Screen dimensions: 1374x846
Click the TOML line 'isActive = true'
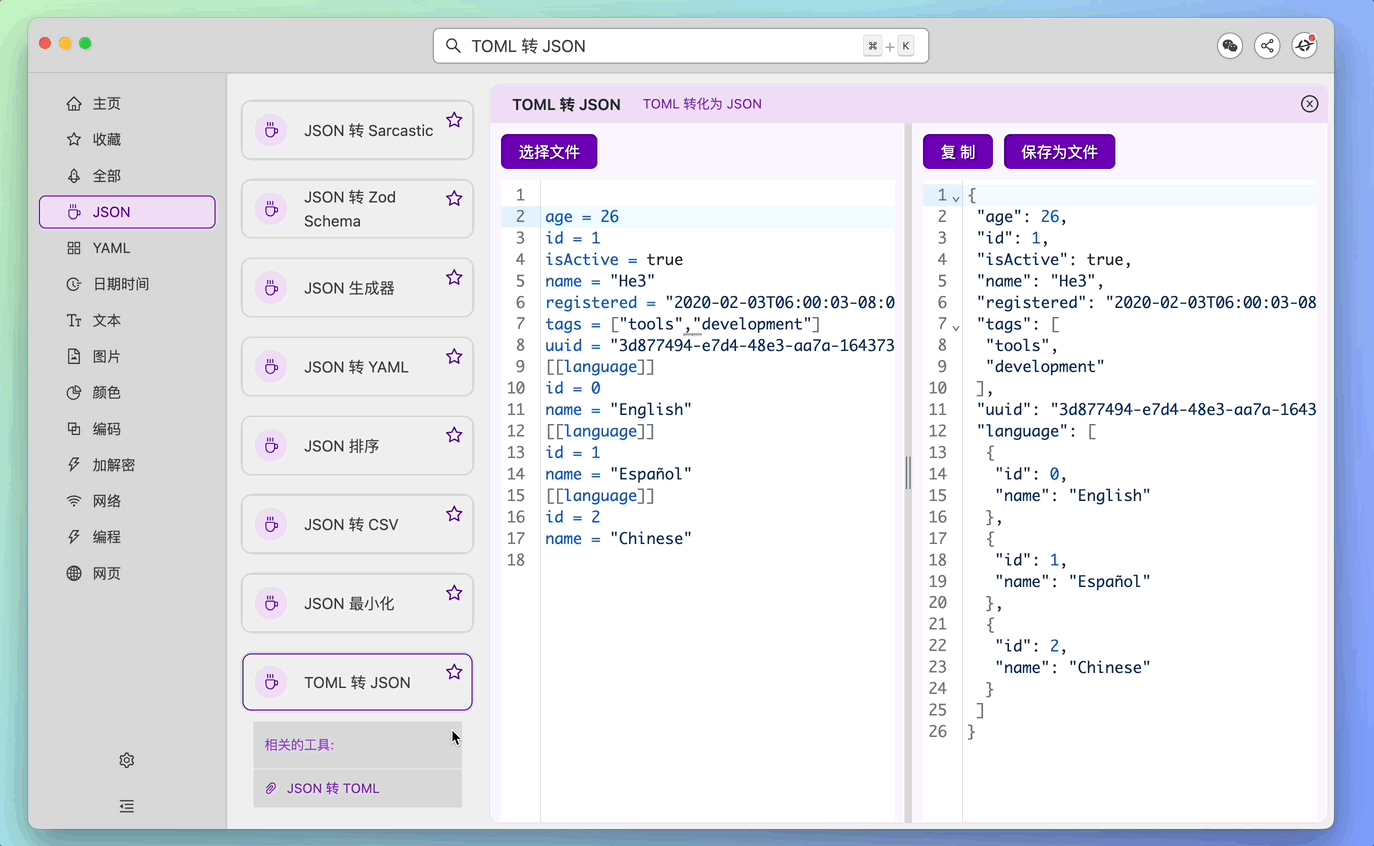pyautogui.click(x=614, y=260)
